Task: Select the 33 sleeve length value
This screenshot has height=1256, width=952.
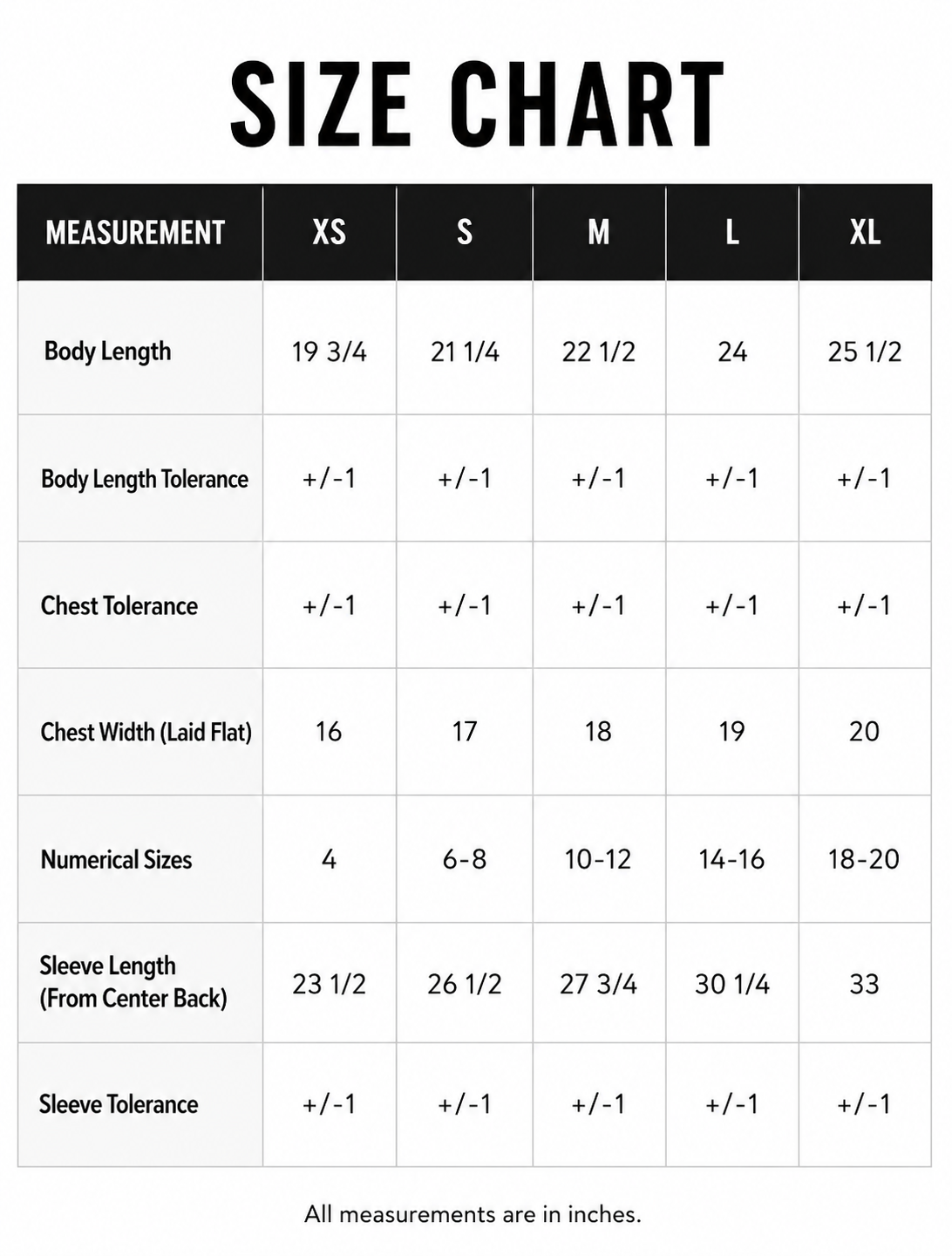Action: tap(864, 985)
